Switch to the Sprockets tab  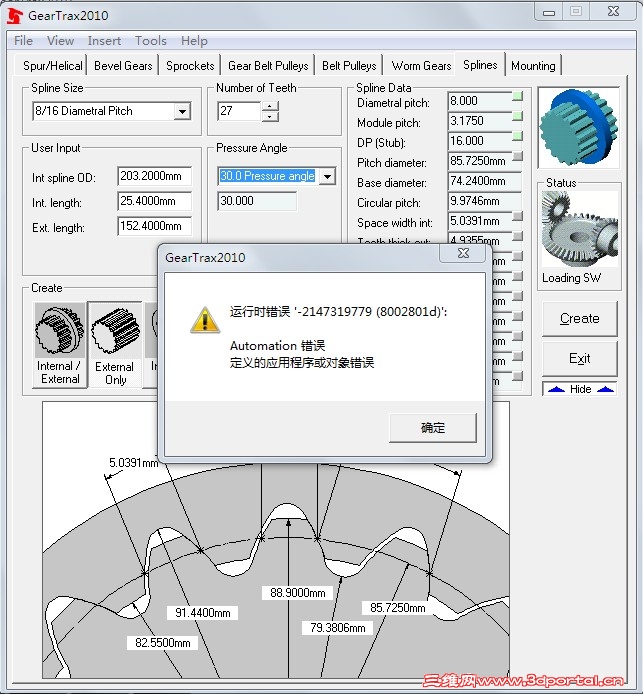click(190, 66)
